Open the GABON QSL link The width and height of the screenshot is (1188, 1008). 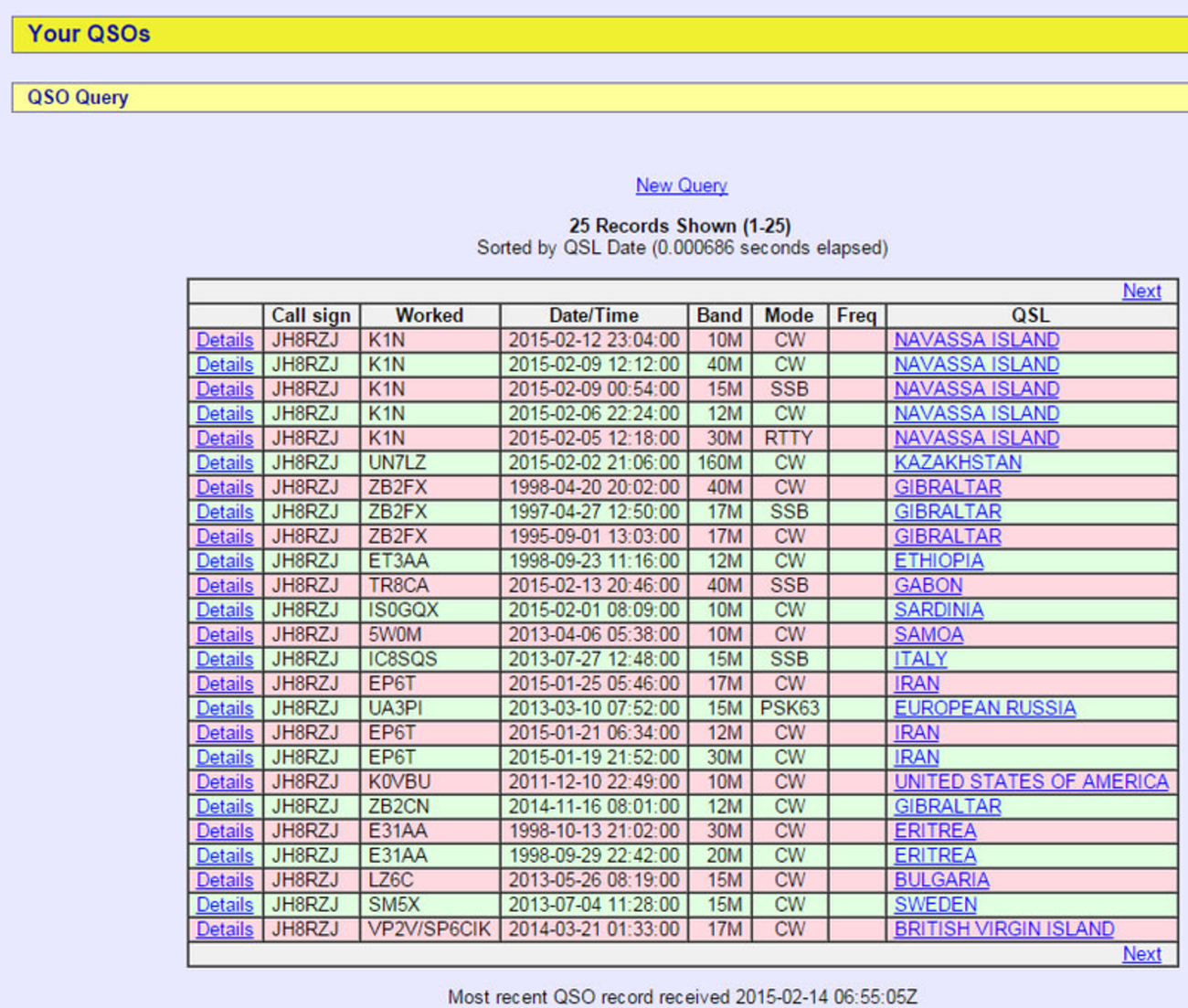tap(928, 586)
